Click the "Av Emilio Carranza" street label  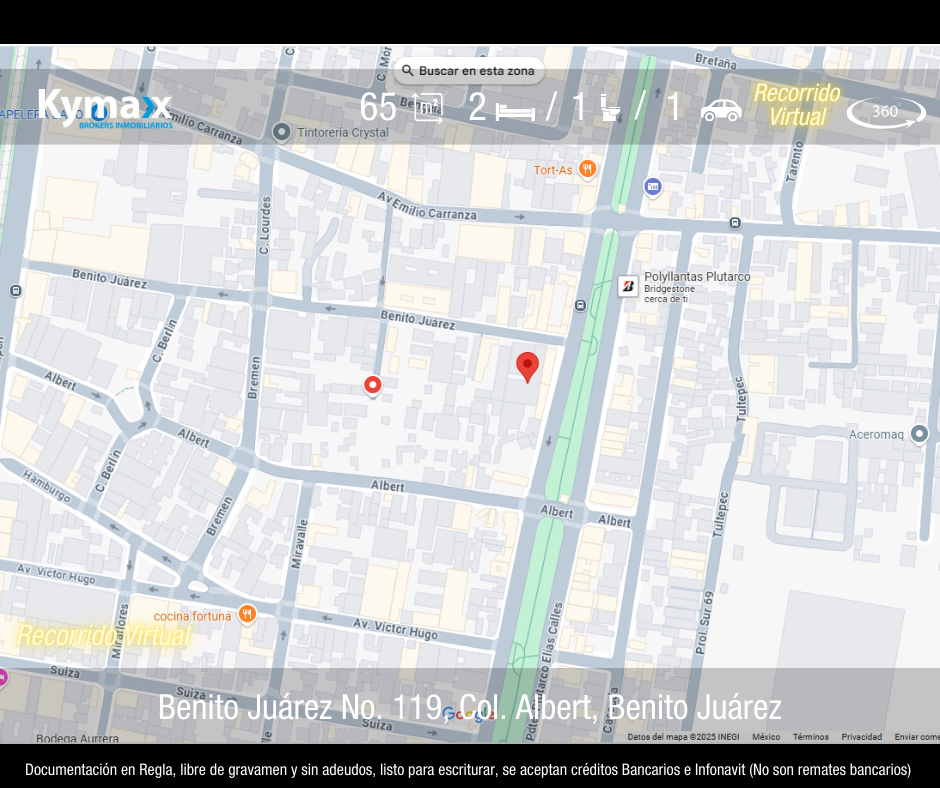pyautogui.click(x=426, y=205)
